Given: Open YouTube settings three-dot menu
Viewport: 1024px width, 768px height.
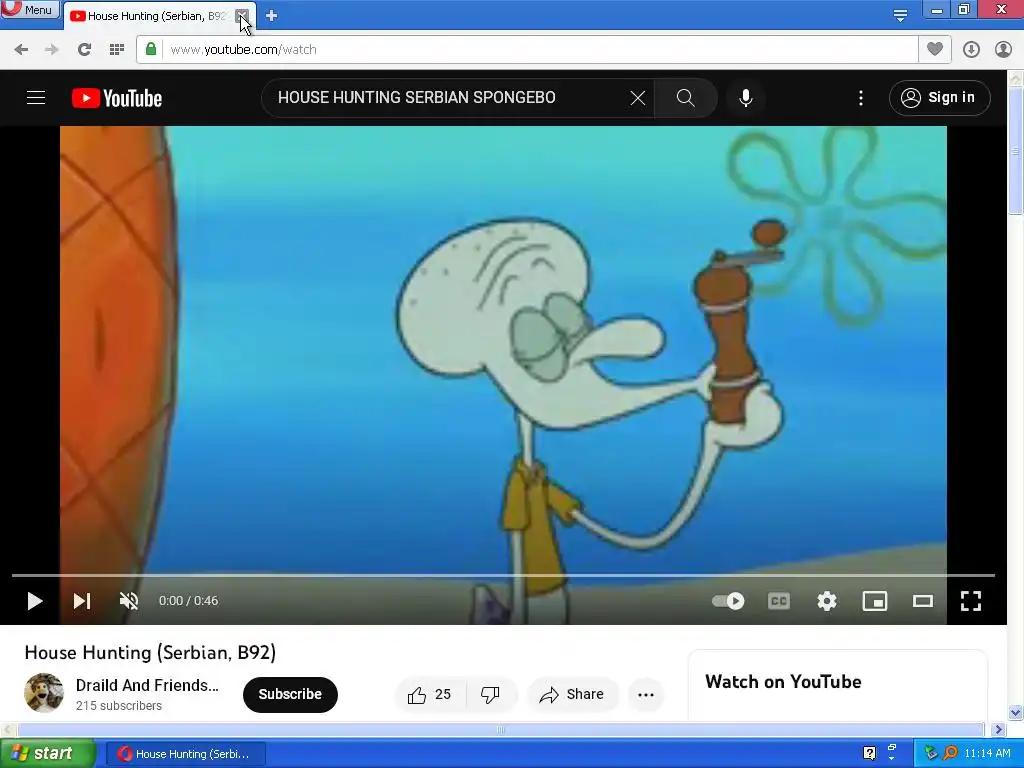Looking at the screenshot, I should [861, 98].
